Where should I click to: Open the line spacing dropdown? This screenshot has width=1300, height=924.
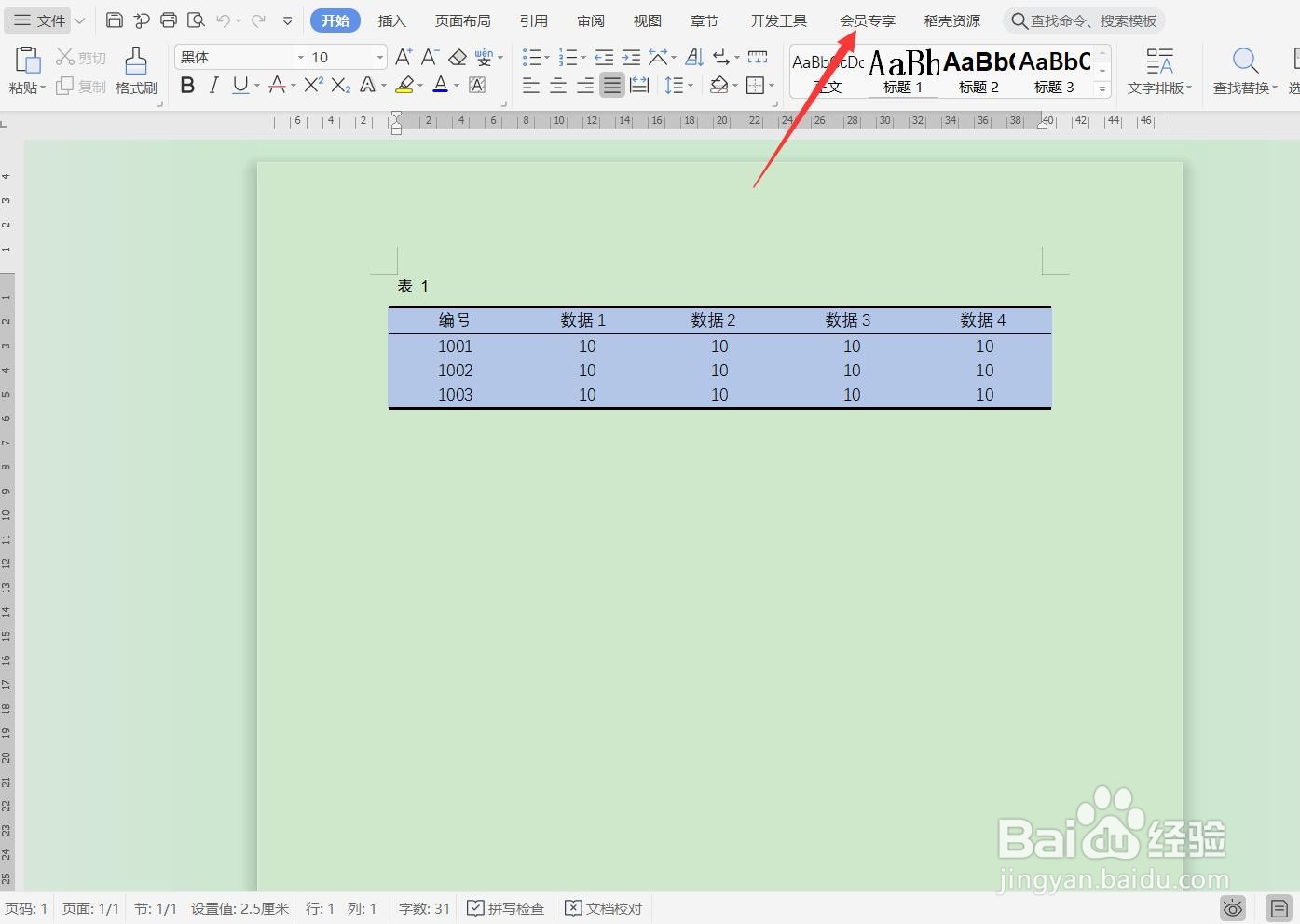click(x=691, y=86)
